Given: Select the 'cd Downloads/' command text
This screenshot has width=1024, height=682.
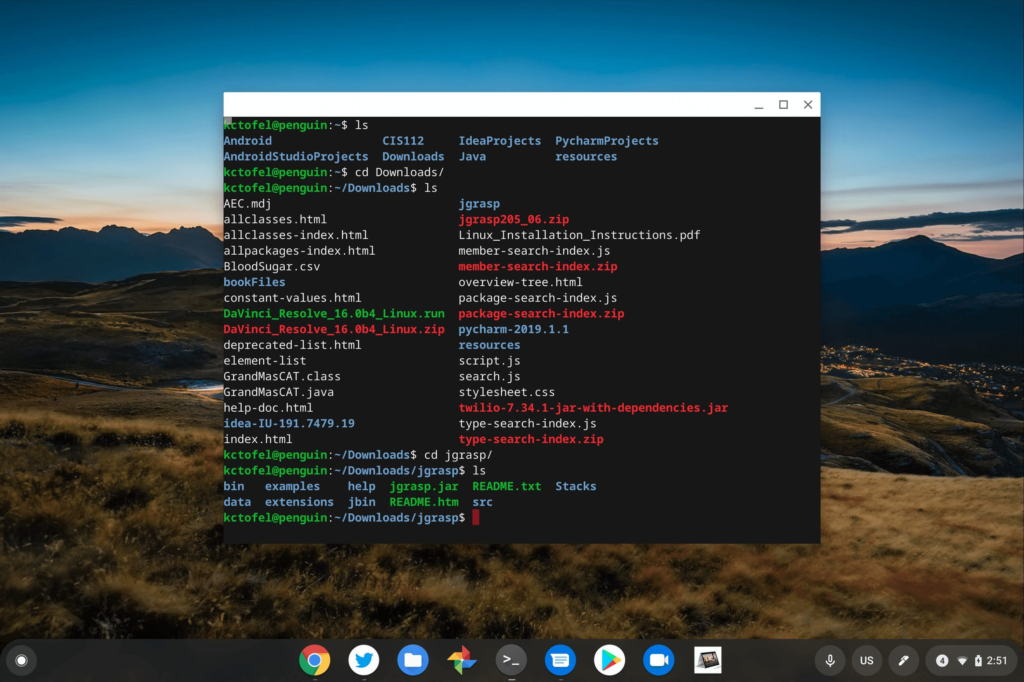Looking at the screenshot, I should tap(399, 172).
